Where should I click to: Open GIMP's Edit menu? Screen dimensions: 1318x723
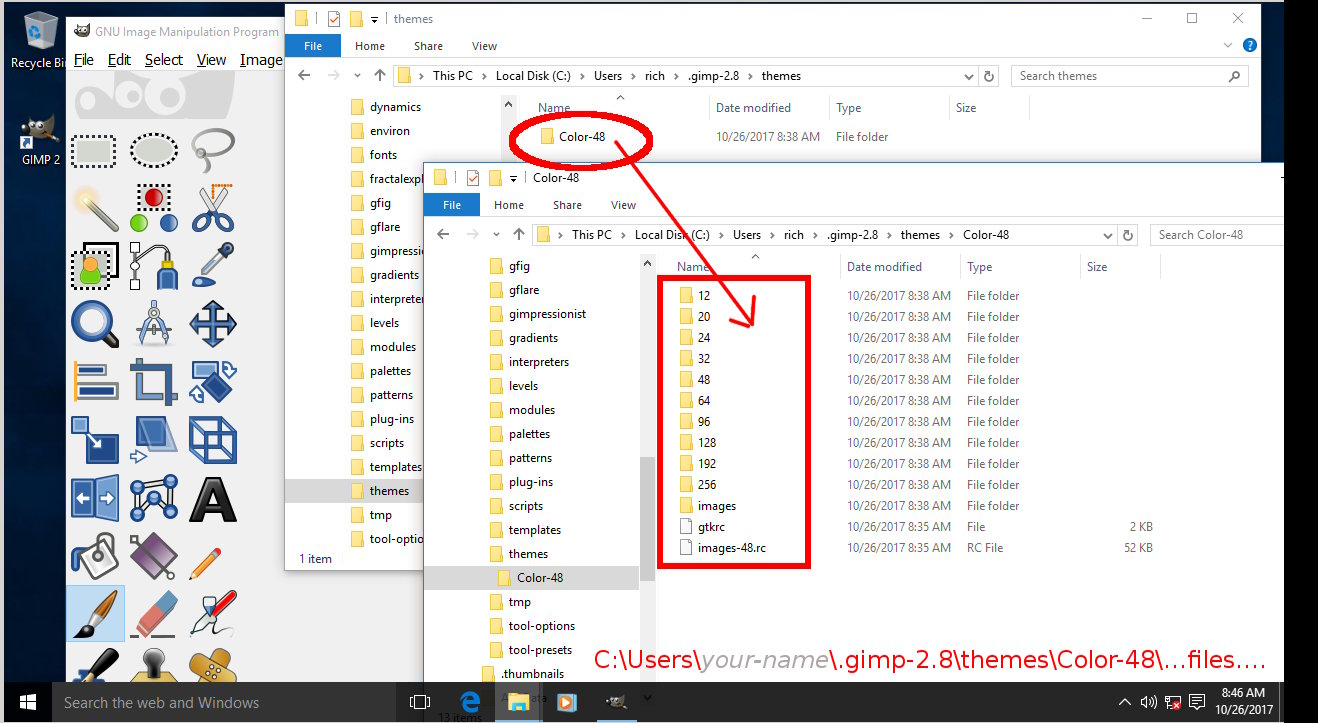(119, 60)
